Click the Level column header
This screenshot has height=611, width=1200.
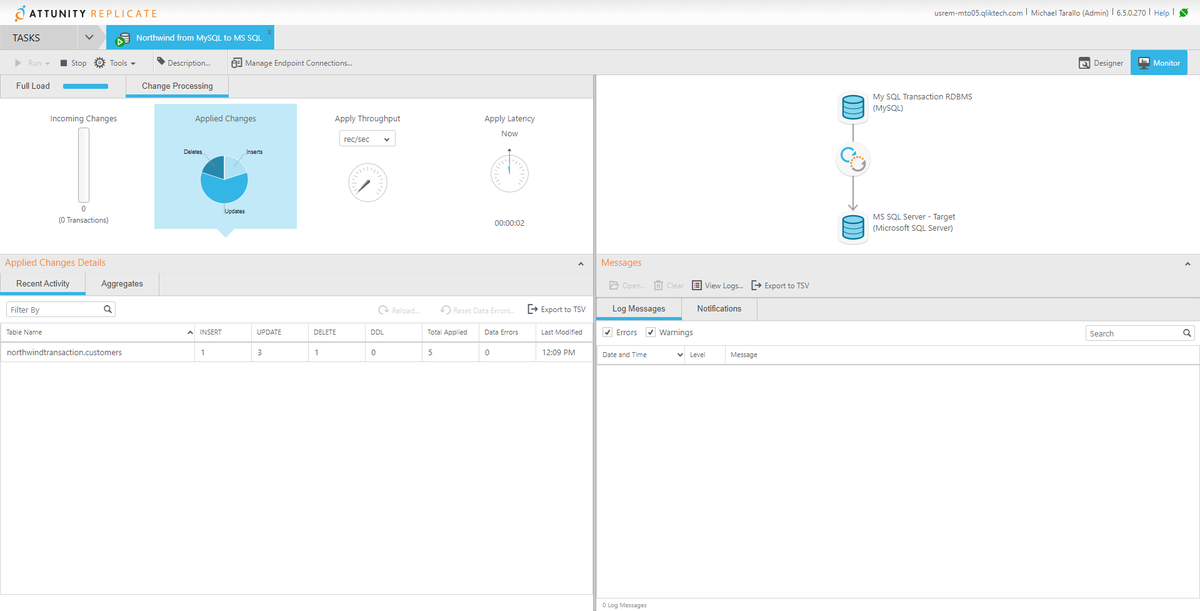[x=705, y=355]
